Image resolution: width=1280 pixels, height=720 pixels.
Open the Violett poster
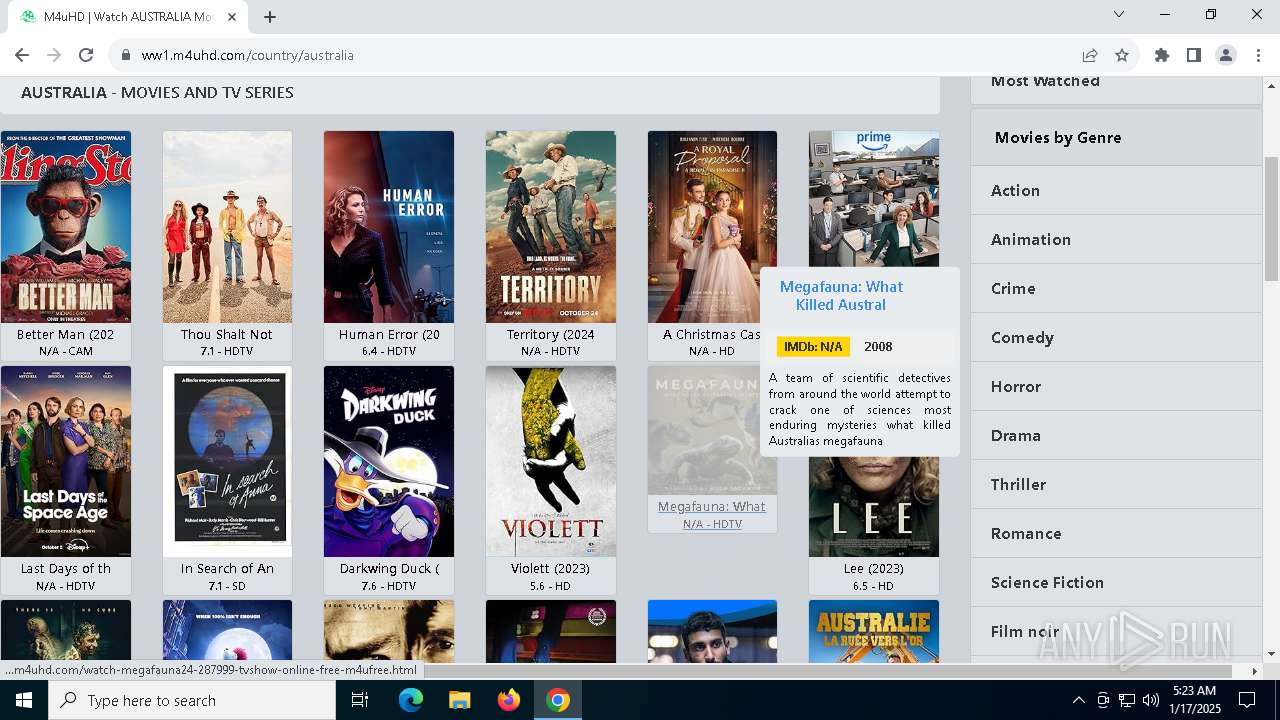(x=551, y=461)
